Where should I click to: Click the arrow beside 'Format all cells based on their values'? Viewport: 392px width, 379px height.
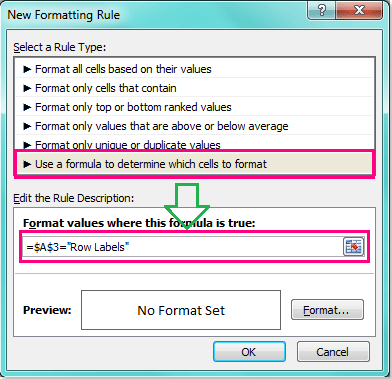point(27,69)
